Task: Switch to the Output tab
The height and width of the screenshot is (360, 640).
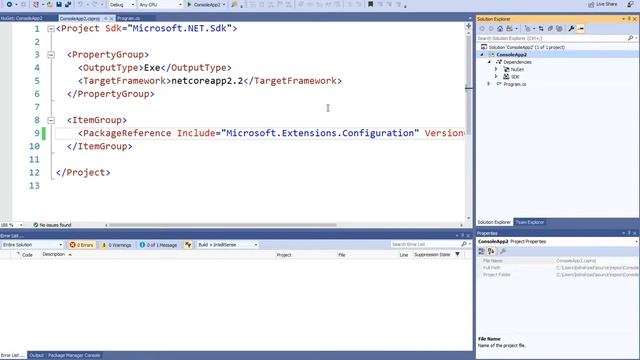Action: [36, 356]
